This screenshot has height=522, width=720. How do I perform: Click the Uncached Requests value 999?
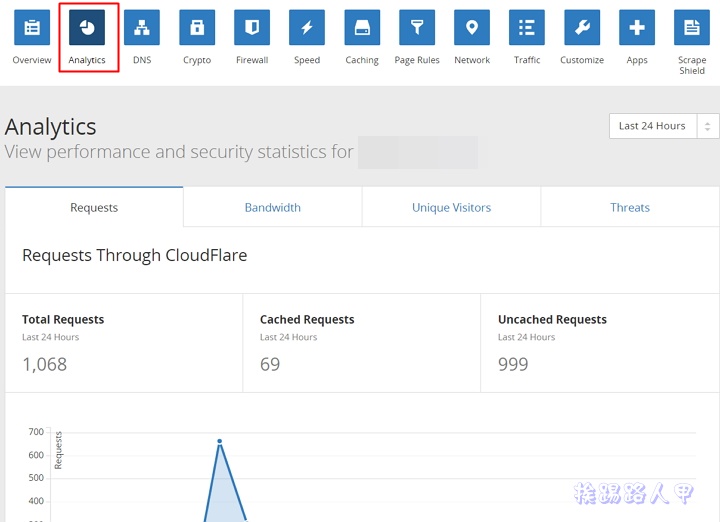pyautogui.click(x=513, y=365)
